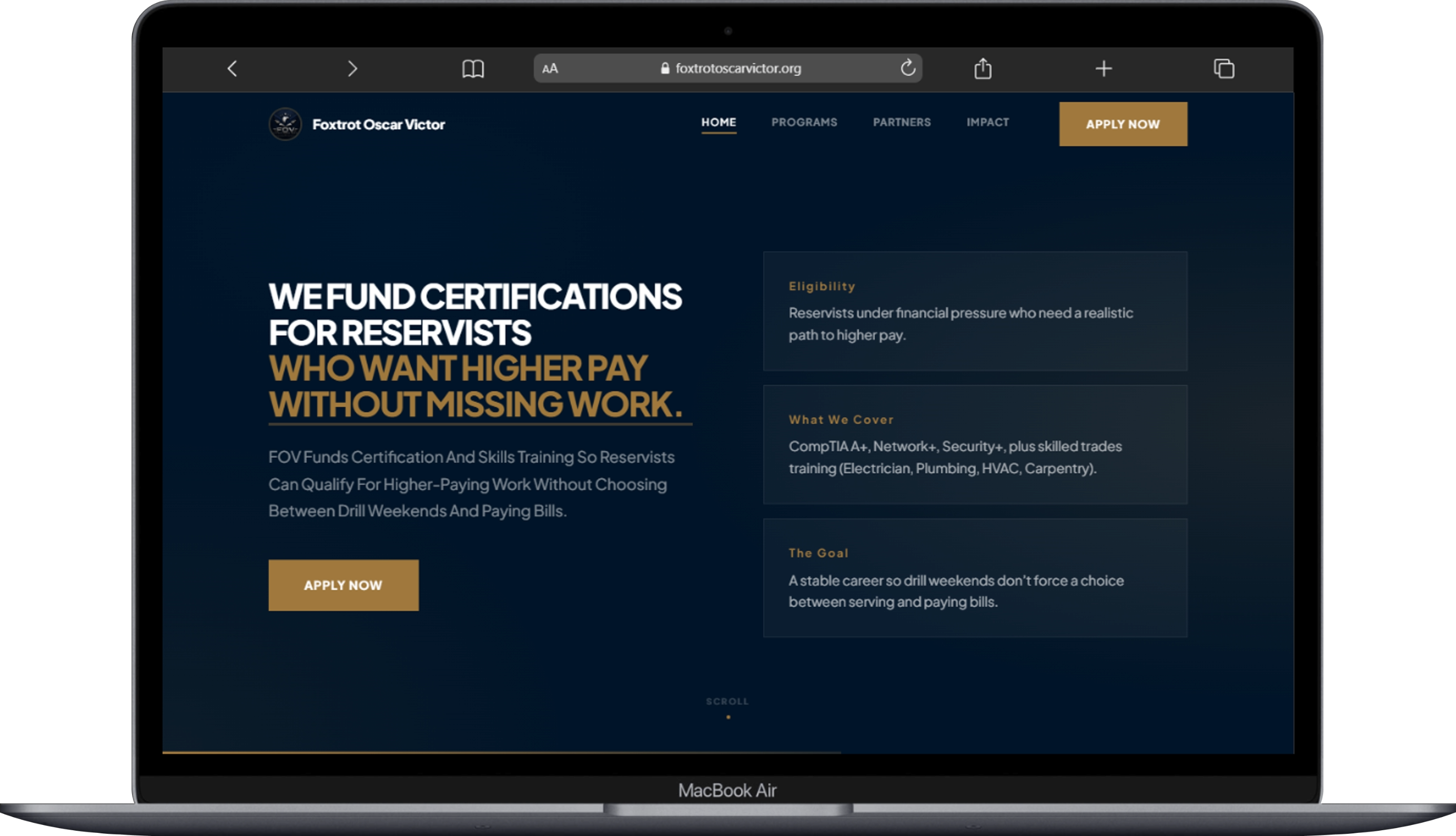Screen dimensions: 1456x836
Task: Click the foxtrotoscarvictor.org address bar
Action: pyautogui.click(x=727, y=68)
